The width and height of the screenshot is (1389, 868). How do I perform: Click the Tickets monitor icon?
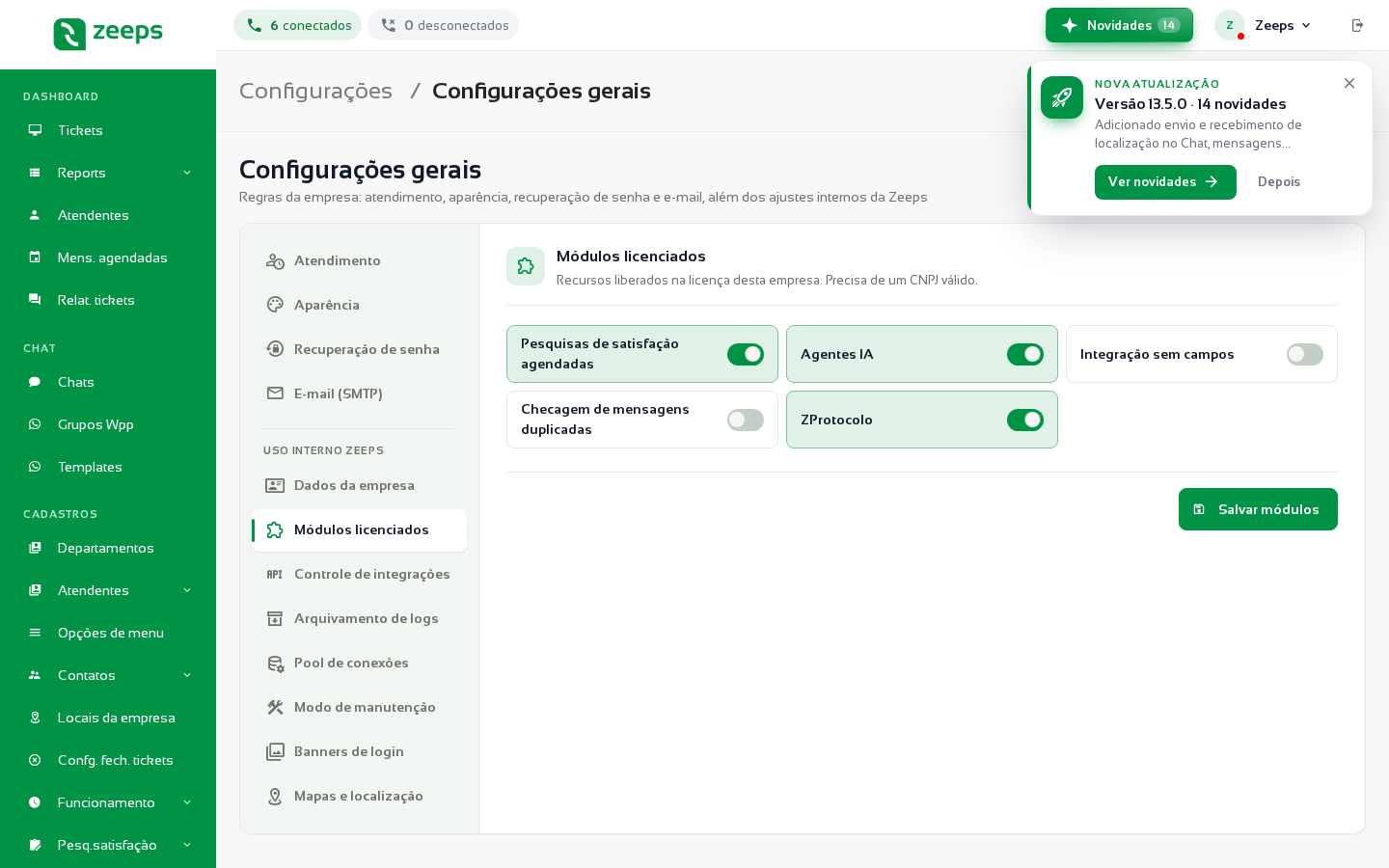click(35, 130)
